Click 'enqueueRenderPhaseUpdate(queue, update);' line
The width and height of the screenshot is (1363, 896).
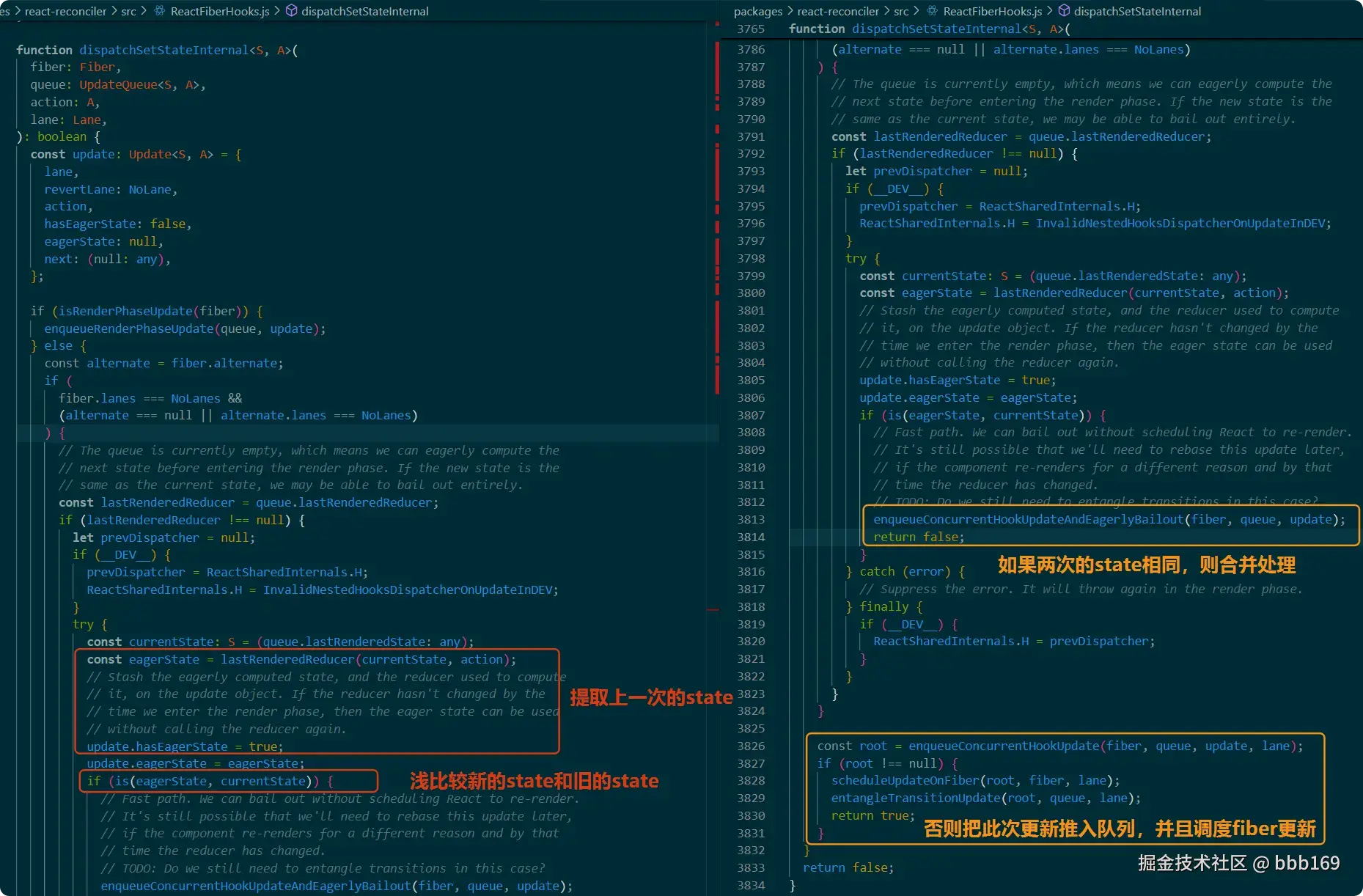pos(185,328)
